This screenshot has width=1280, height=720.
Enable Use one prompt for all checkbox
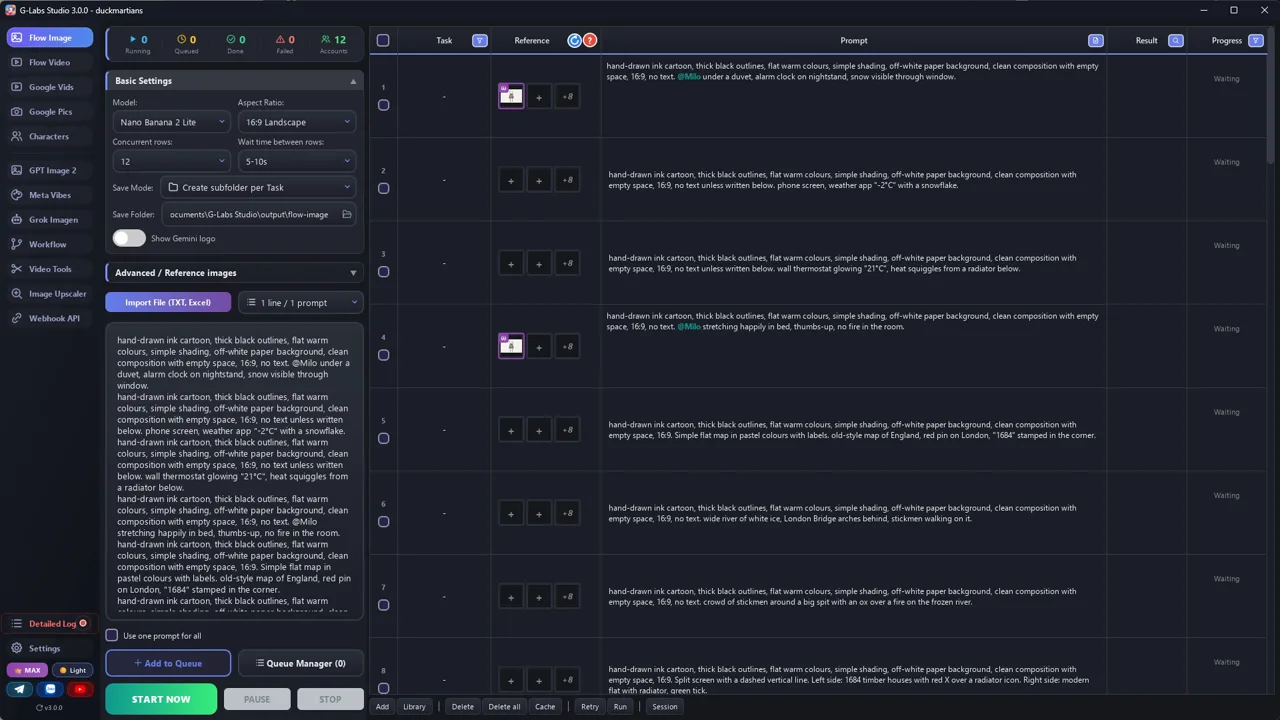[112, 636]
